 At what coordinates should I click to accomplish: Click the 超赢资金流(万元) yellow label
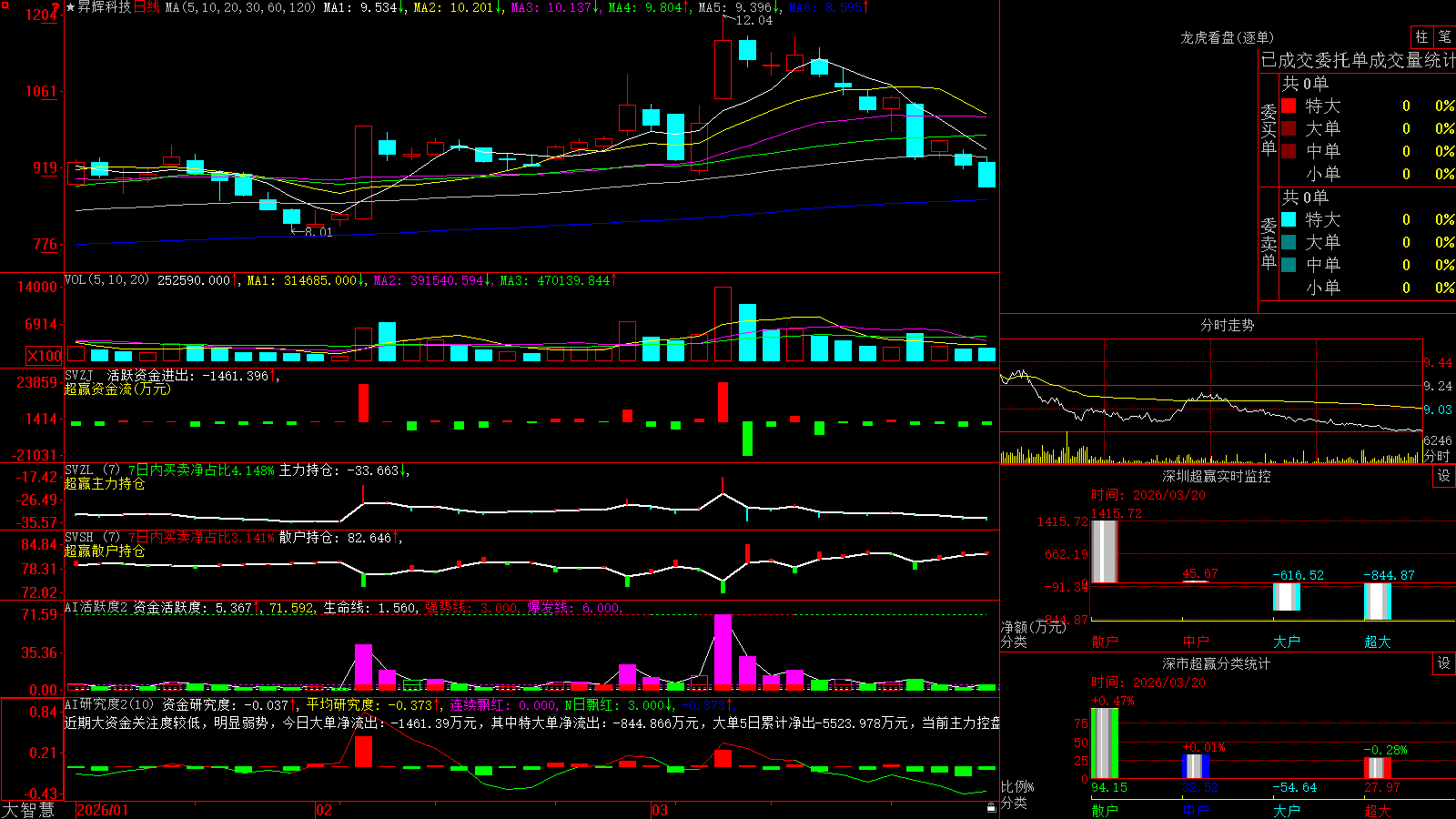[117, 389]
